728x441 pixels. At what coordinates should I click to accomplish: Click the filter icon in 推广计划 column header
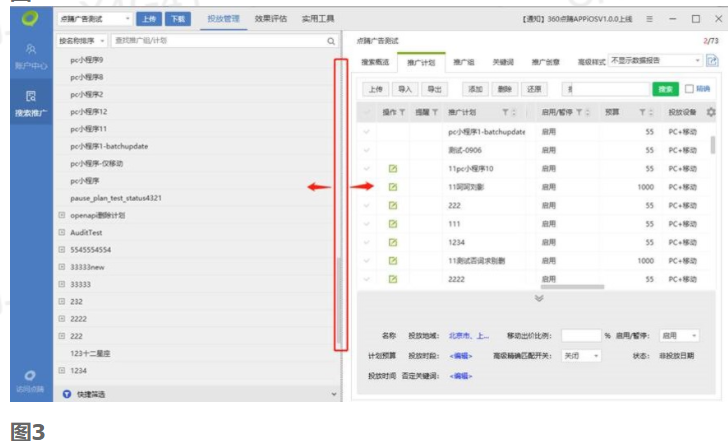point(505,112)
